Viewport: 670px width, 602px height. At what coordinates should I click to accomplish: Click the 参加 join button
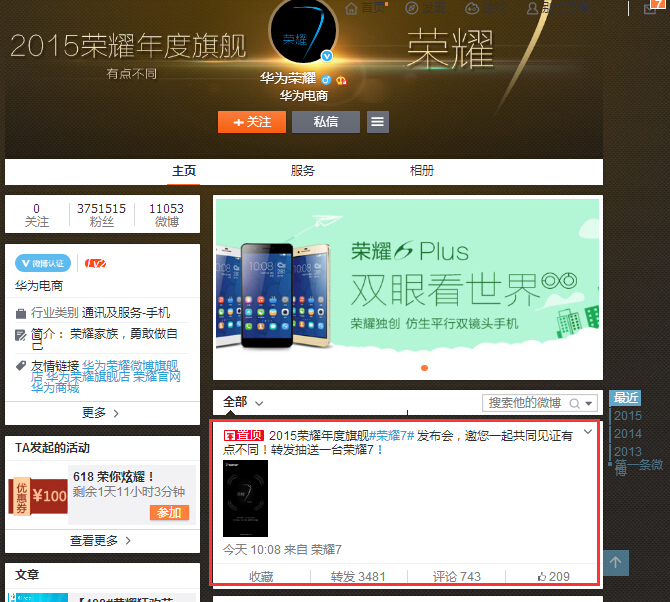point(169,512)
